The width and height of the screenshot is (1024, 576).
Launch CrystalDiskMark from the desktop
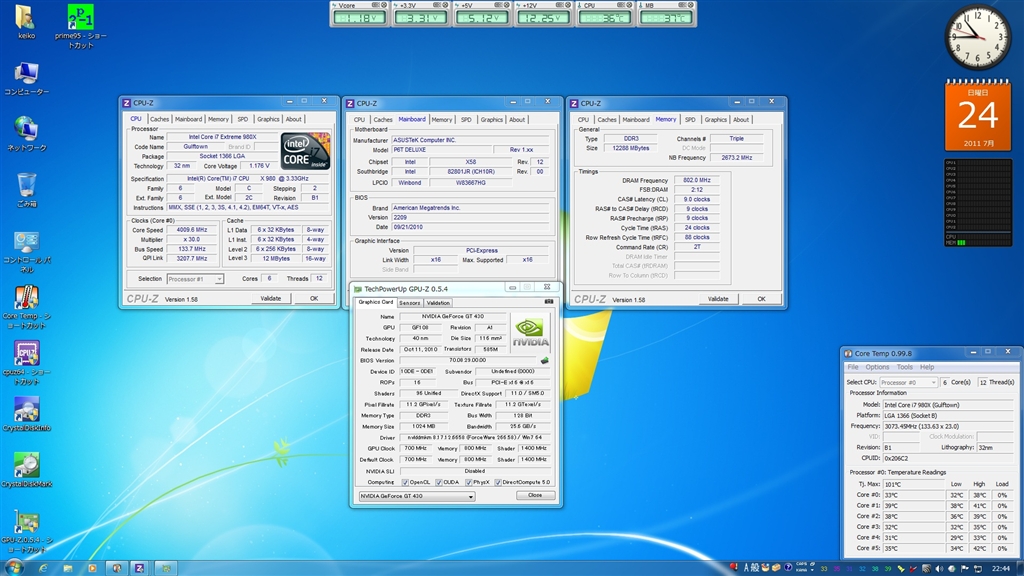point(27,466)
